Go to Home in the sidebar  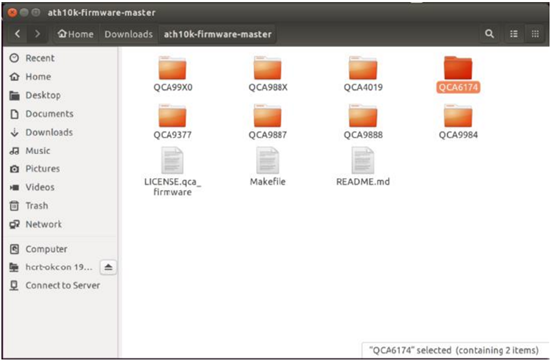[59, 76]
